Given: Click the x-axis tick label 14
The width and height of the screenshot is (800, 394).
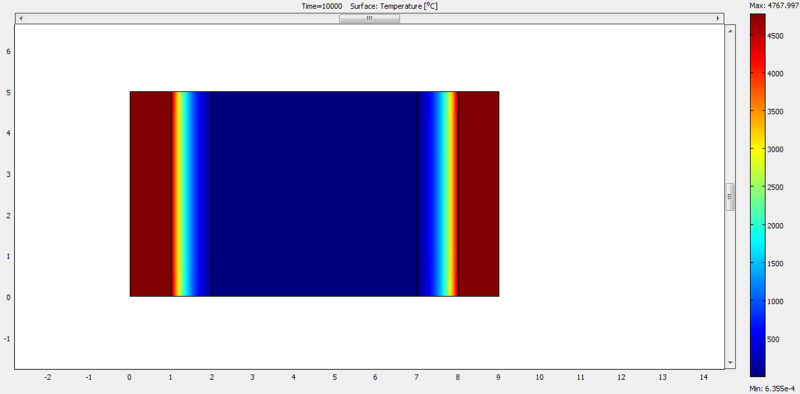Looking at the screenshot, I should (704, 377).
